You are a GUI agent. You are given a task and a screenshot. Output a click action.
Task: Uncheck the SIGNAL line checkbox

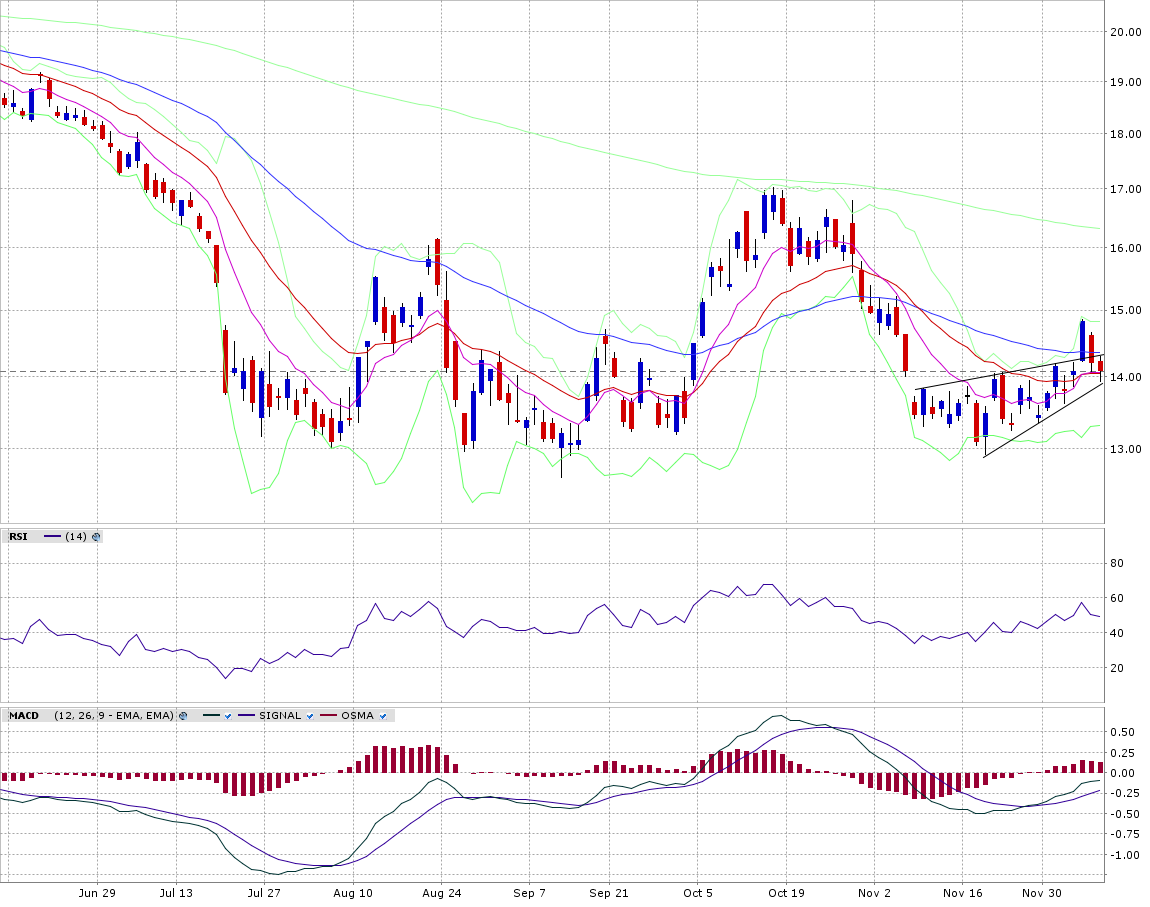[x=310, y=716]
